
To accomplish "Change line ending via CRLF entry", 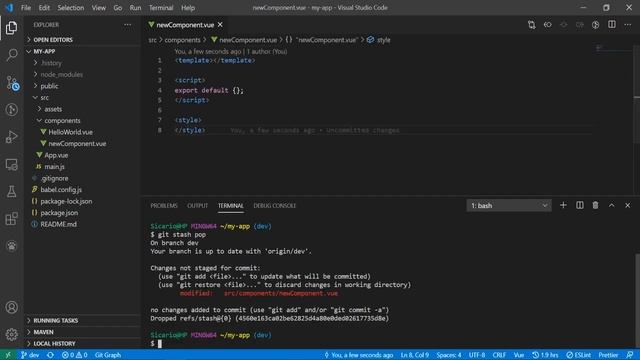I will pos(499,355).
